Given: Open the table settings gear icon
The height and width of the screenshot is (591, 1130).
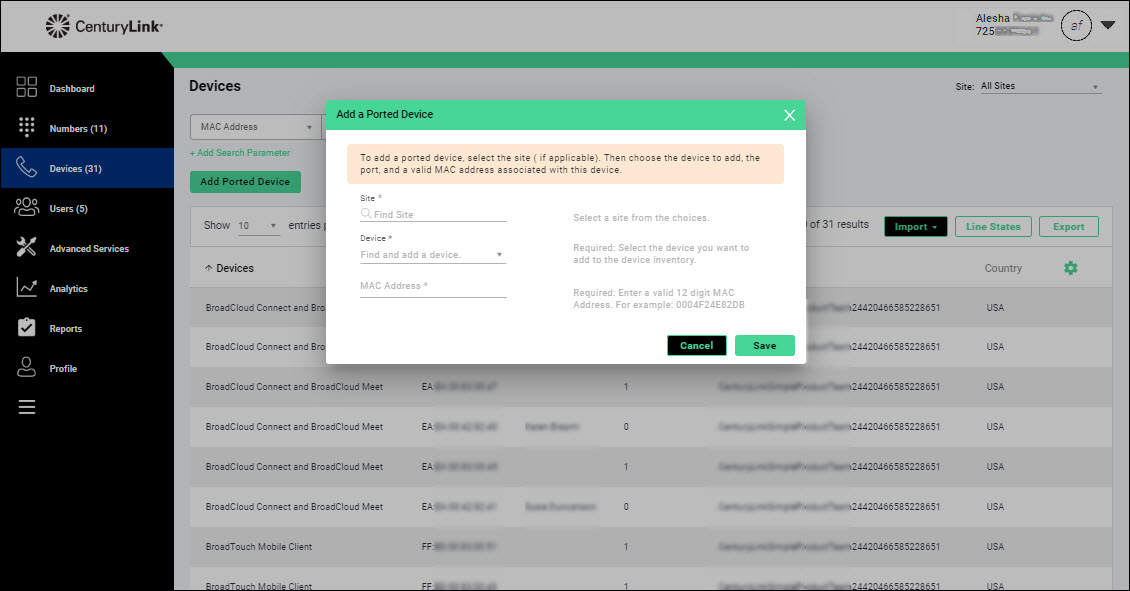Looking at the screenshot, I should [x=1070, y=268].
